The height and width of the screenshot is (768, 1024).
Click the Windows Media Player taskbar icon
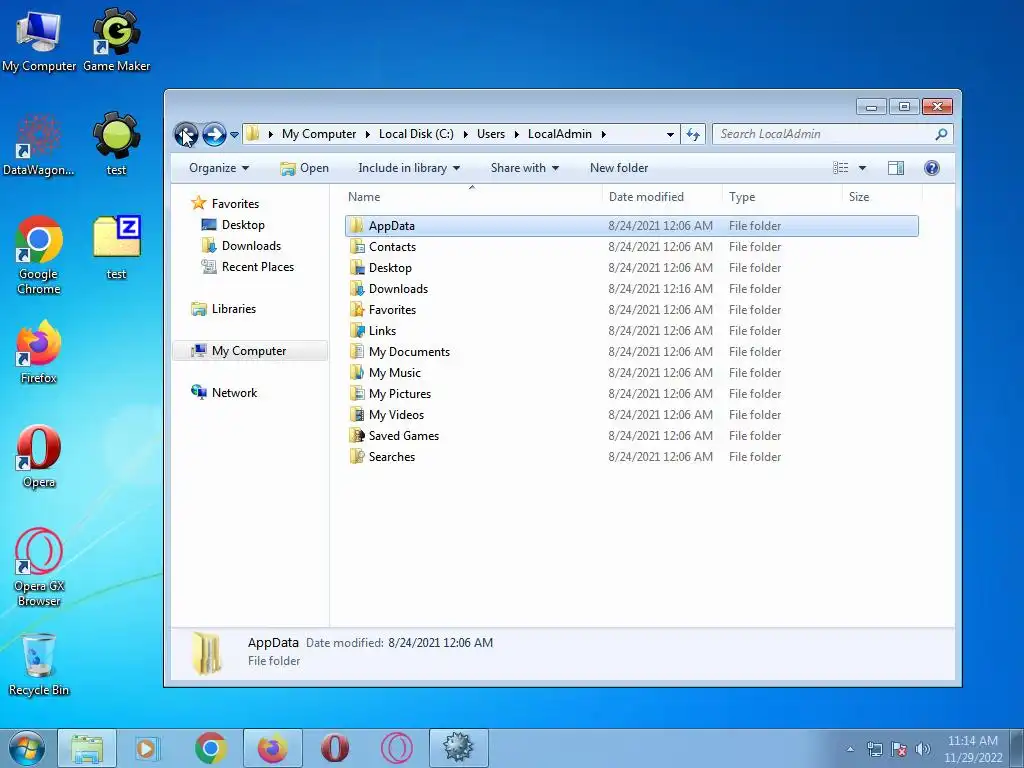coord(146,748)
